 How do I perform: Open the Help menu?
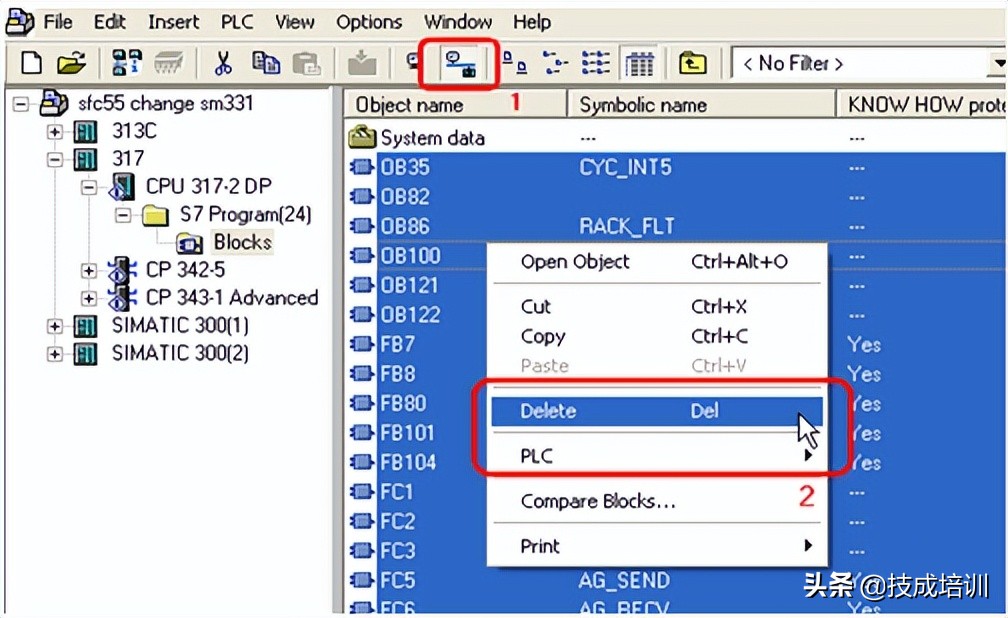click(532, 22)
